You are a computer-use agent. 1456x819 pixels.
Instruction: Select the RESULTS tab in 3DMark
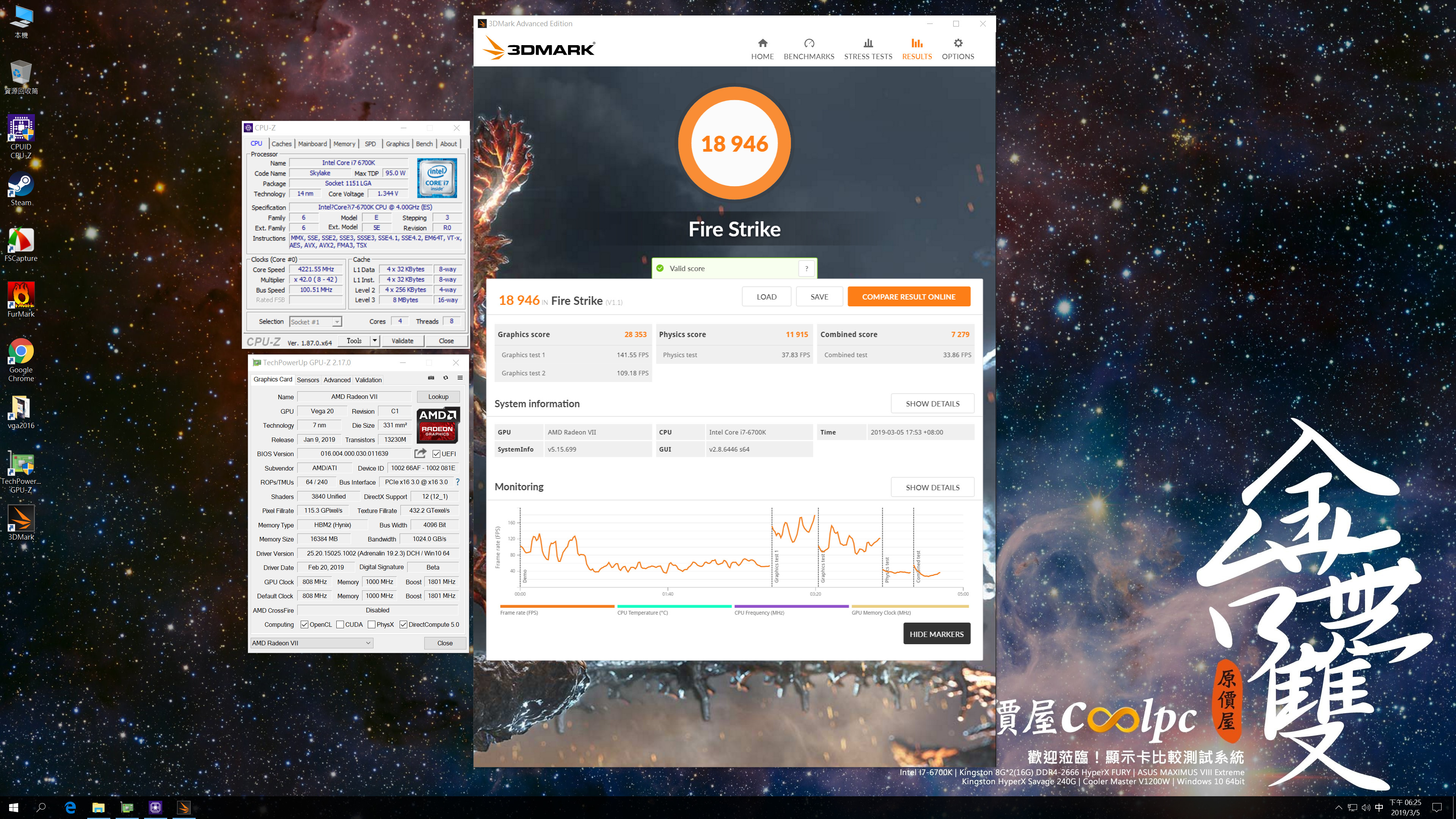[917, 49]
